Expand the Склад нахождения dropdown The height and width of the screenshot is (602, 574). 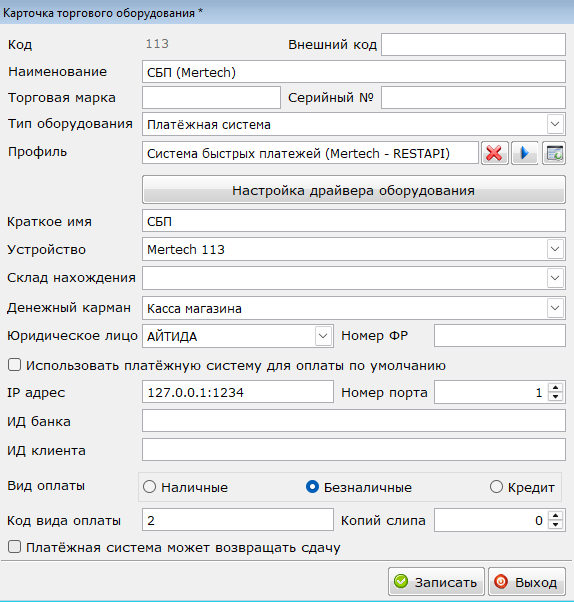point(555,278)
